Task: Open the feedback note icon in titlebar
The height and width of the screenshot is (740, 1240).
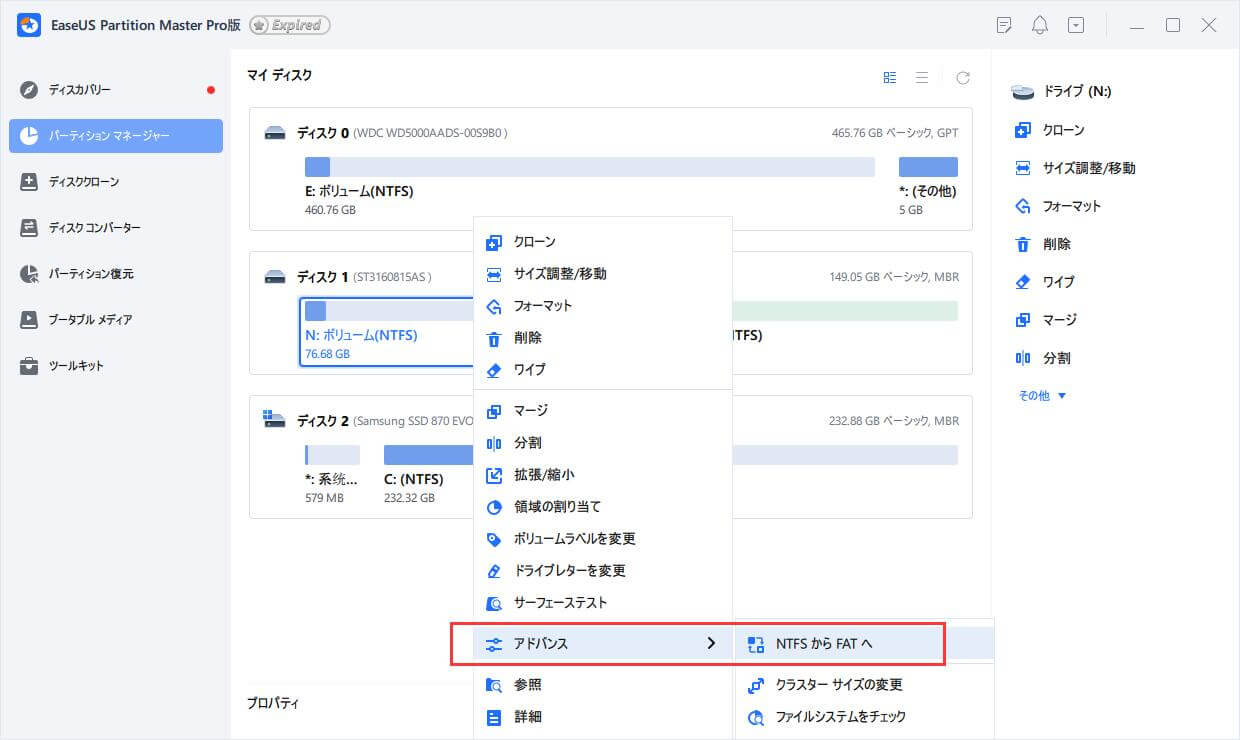Action: [x=1004, y=24]
